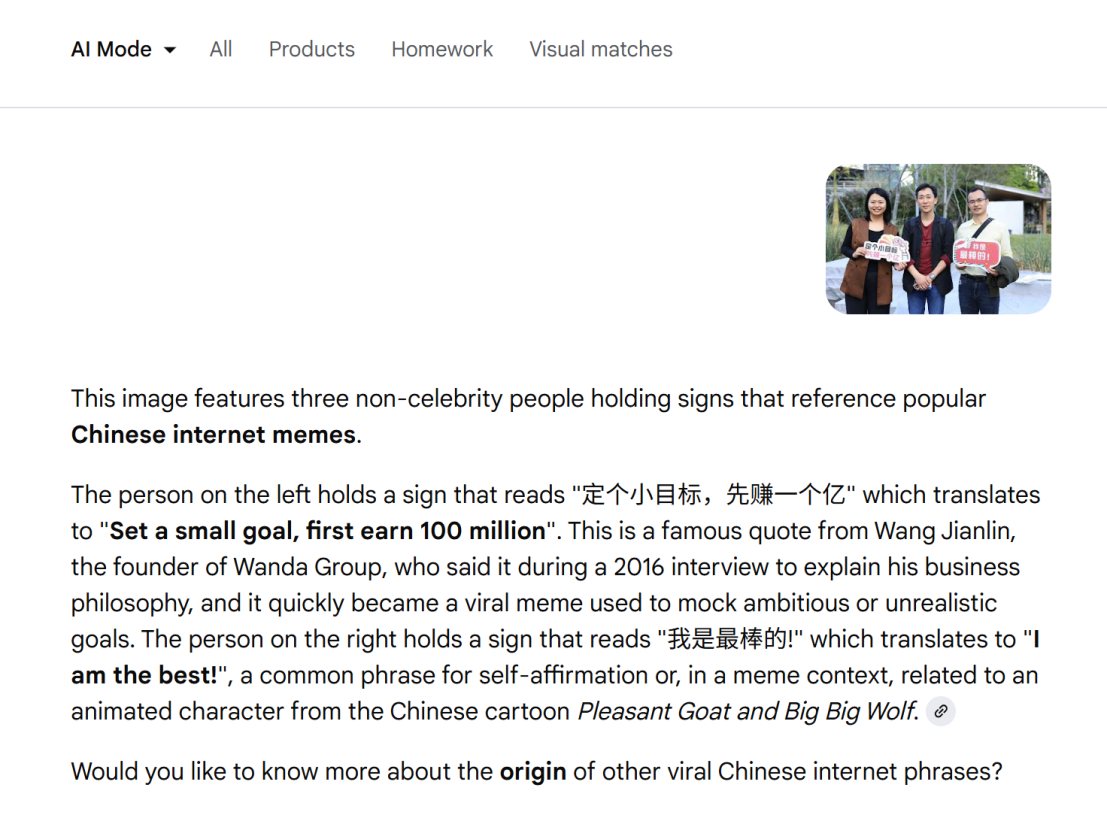The image size is (1107, 816).
Task: Click the Chinese text "定个小目标，先赚一个亿"
Action: tap(713, 495)
